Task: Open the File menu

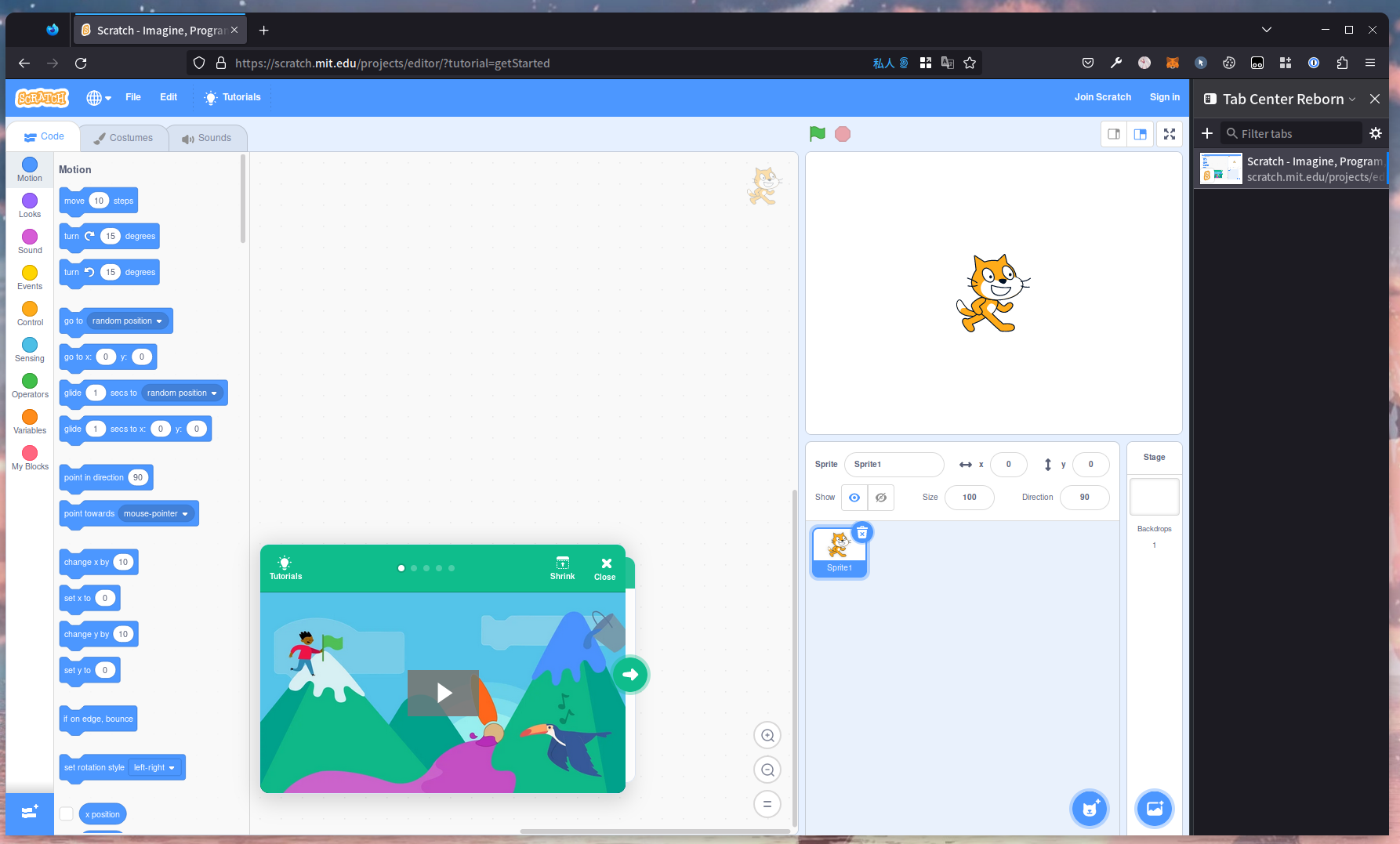Action: click(x=133, y=97)
